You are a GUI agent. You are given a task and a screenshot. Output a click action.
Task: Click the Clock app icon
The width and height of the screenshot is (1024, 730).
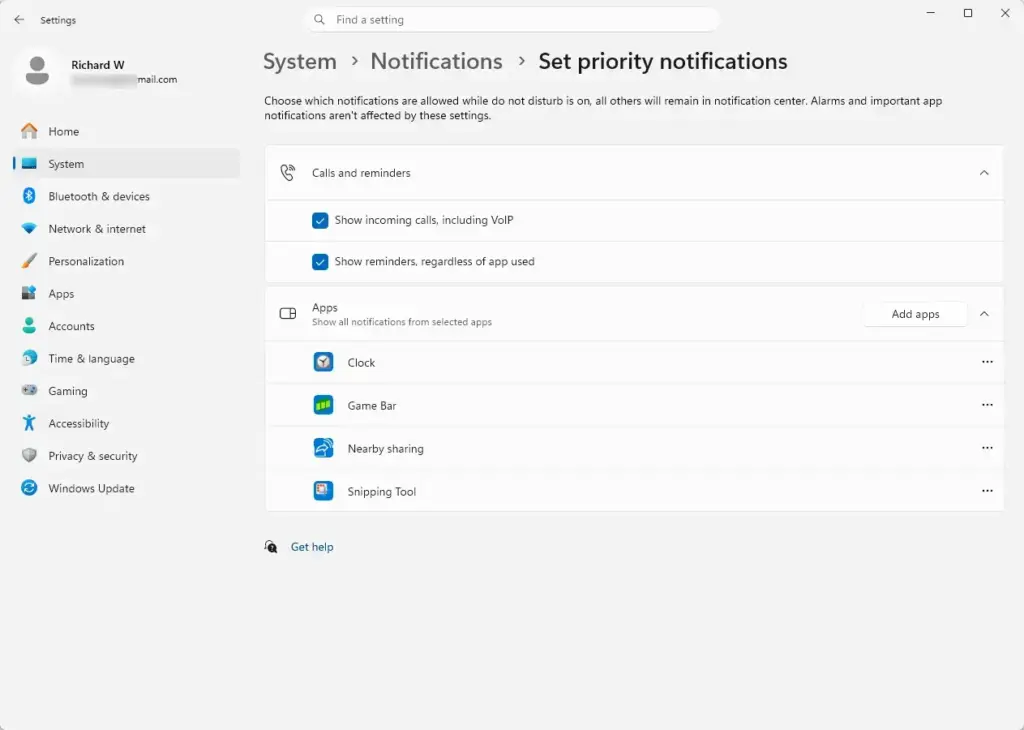[x=323, y=362]
